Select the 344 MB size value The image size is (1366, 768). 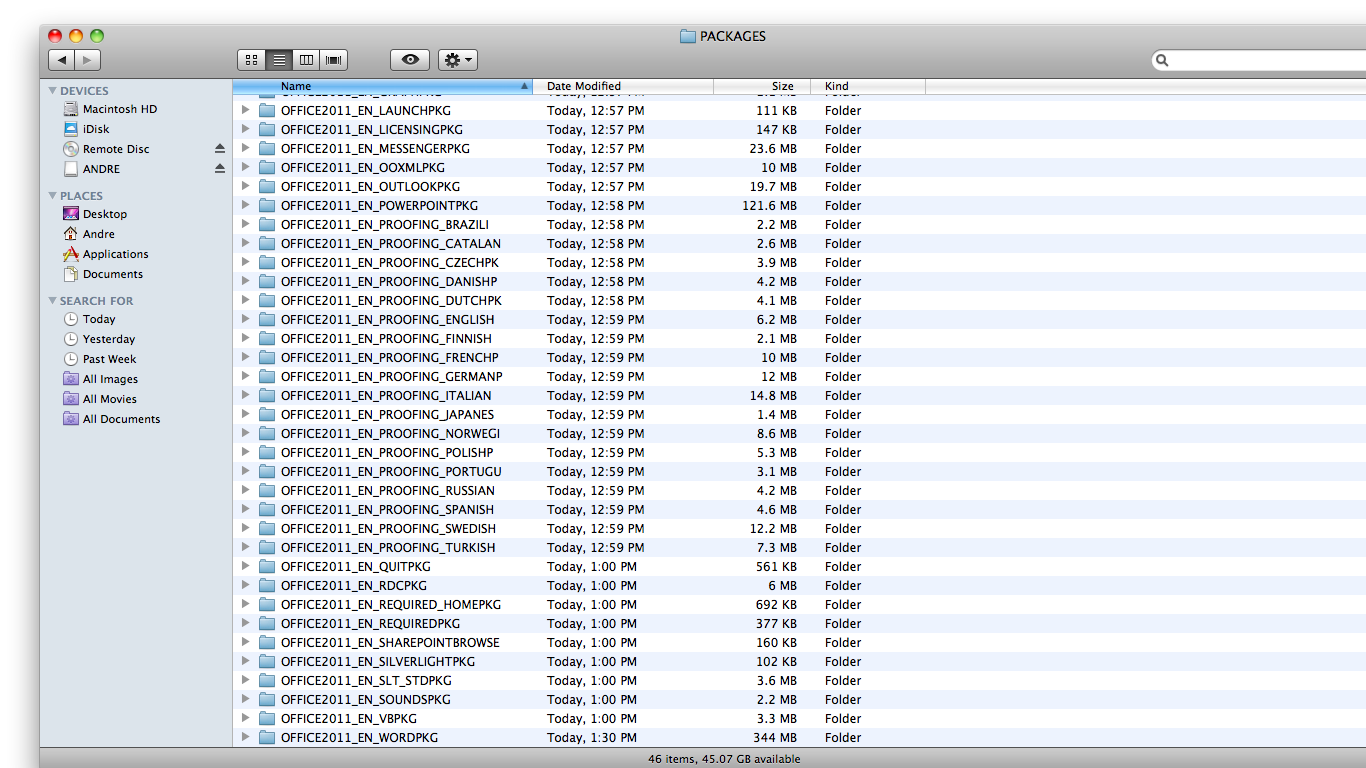pyautogui.click(x=775, y=737)
